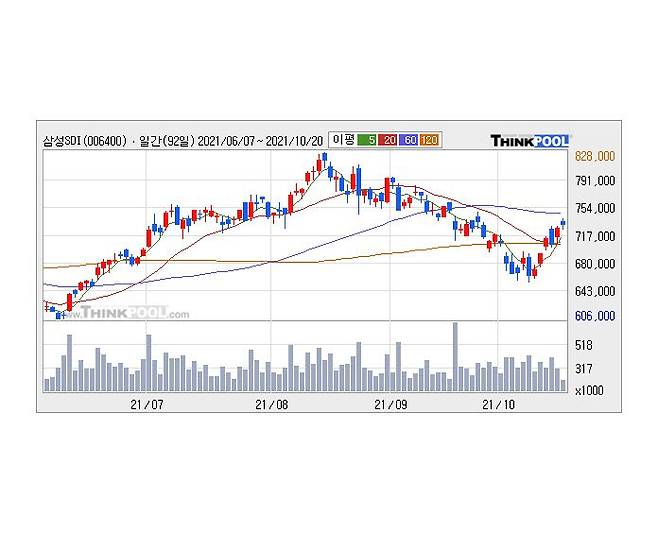Click the tallest volume bar in late September
The width and height of the screenshot is (658, 533).
tap(455, 356)
